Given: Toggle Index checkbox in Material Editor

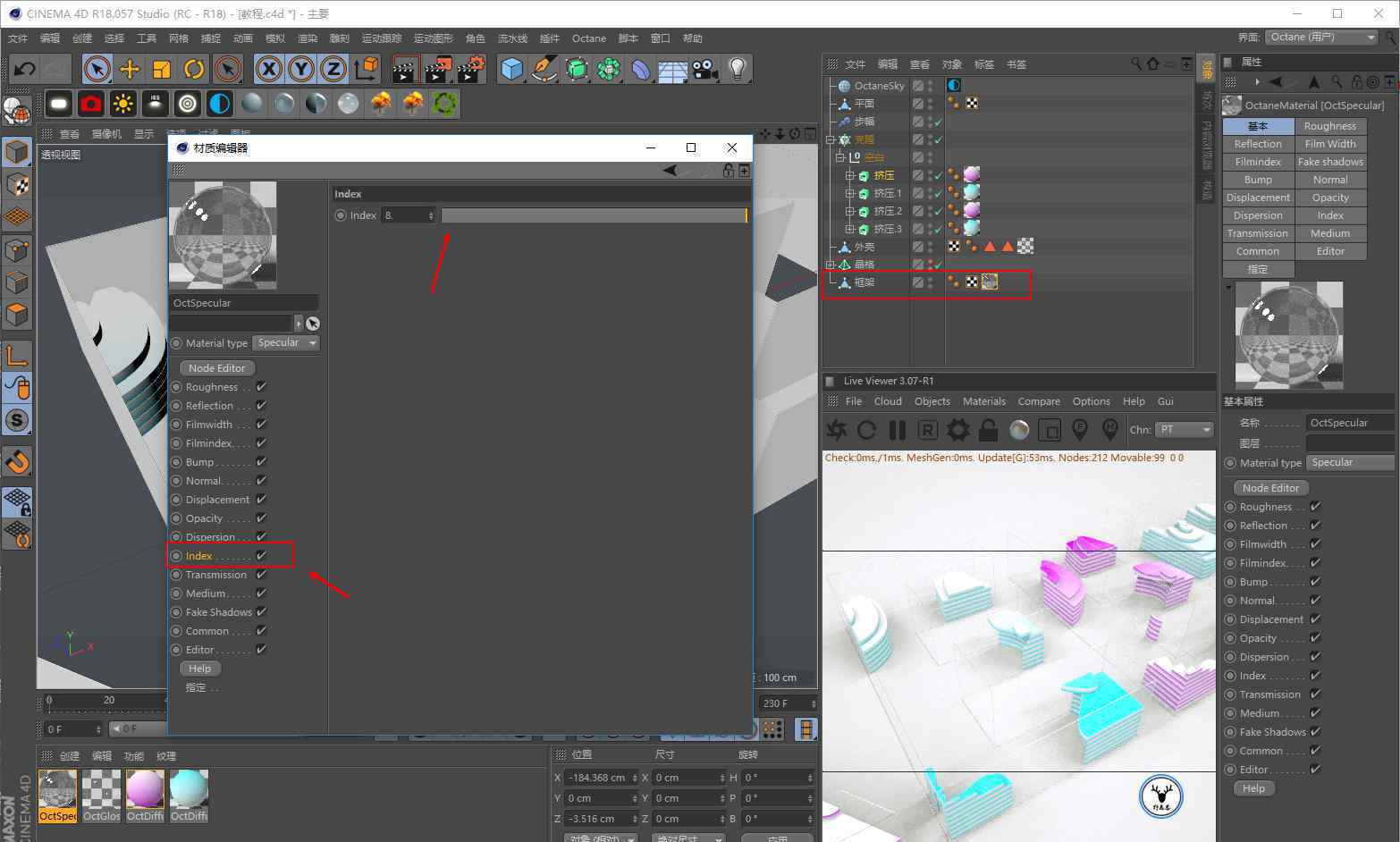Looking at the screenshot, I should [x=261, y=556].
